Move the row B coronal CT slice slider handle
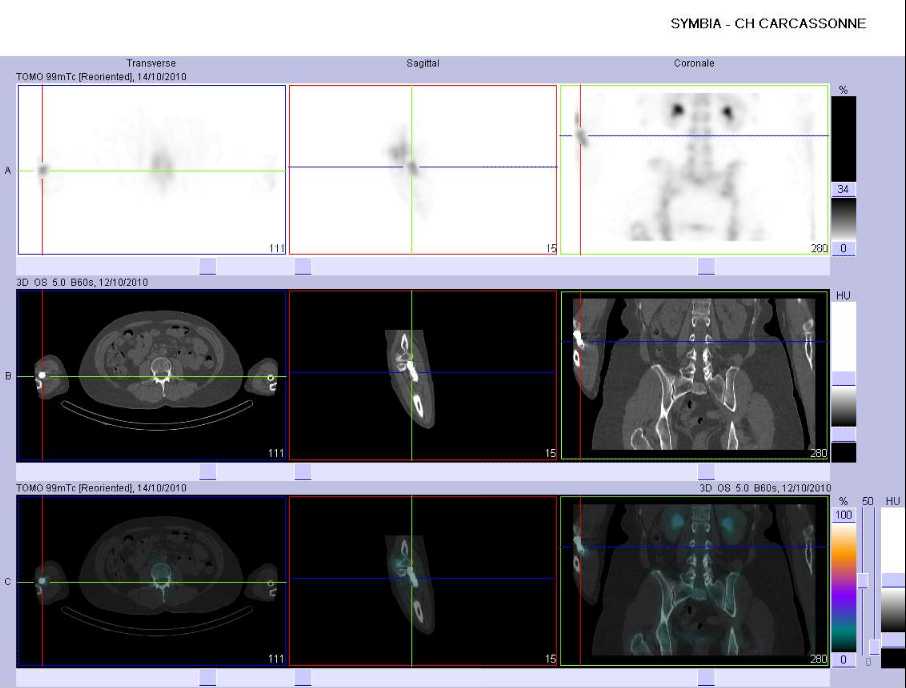Image resolution: width=906 pixels, height=688 pixels. point(706,471)
